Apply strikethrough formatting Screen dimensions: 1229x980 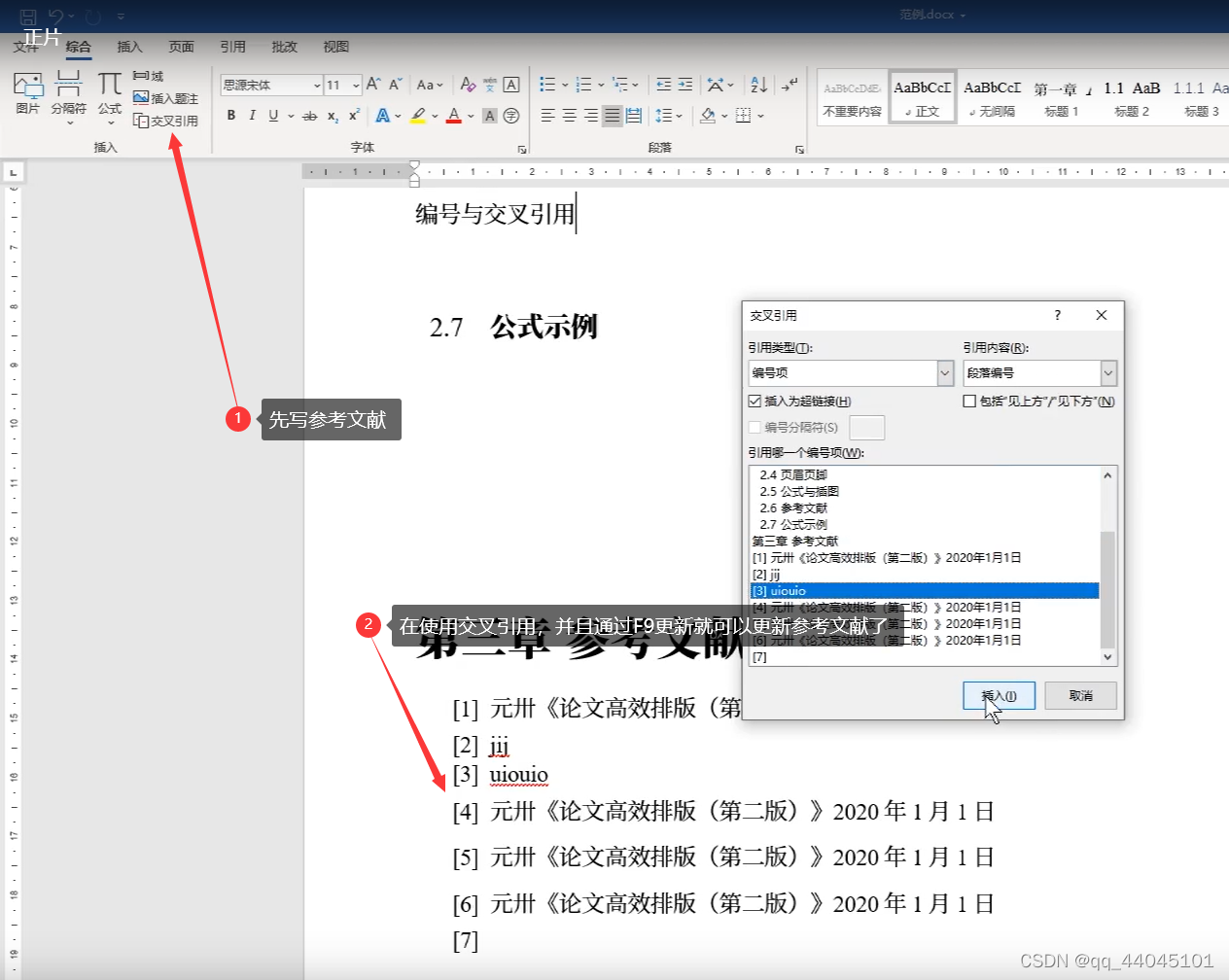[x=310, y=116]
